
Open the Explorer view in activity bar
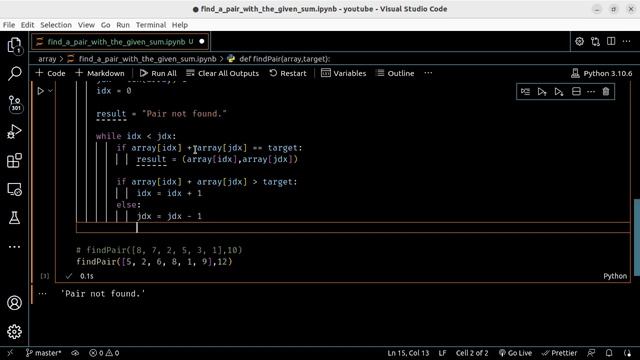[14, 45]
